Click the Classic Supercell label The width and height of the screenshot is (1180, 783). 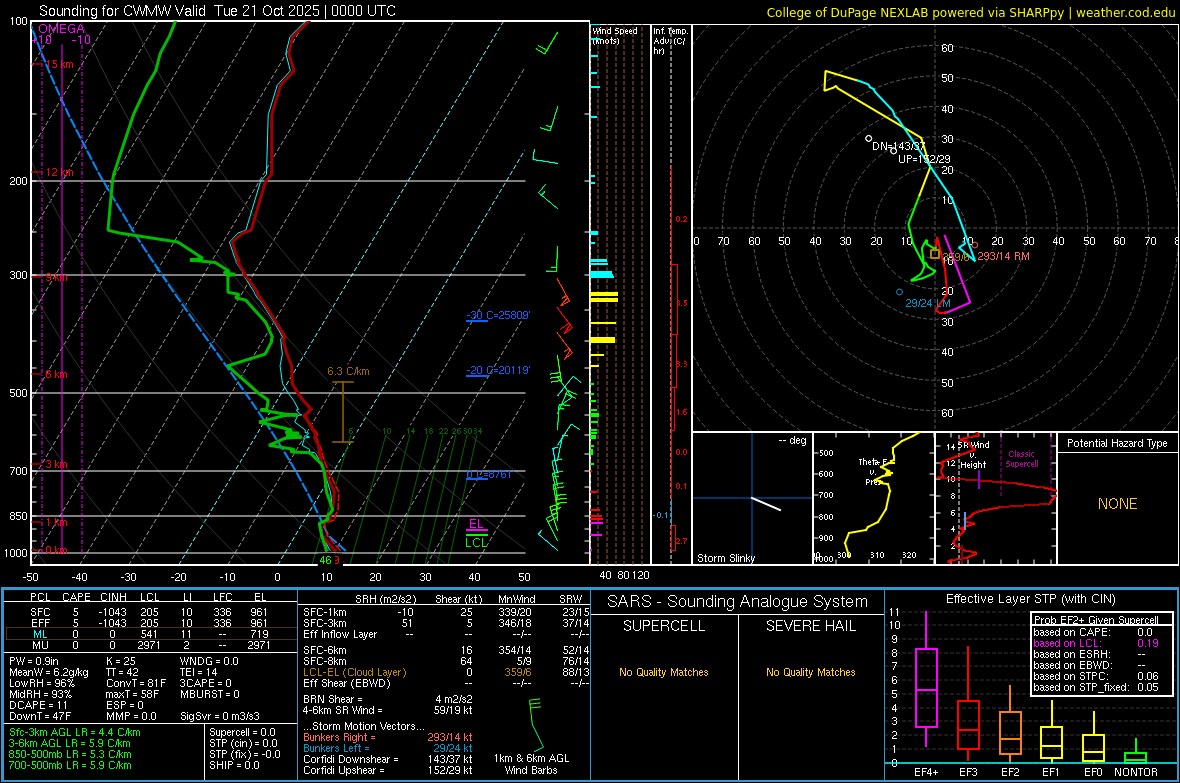pyautogui.click(x=1021, y=459)
